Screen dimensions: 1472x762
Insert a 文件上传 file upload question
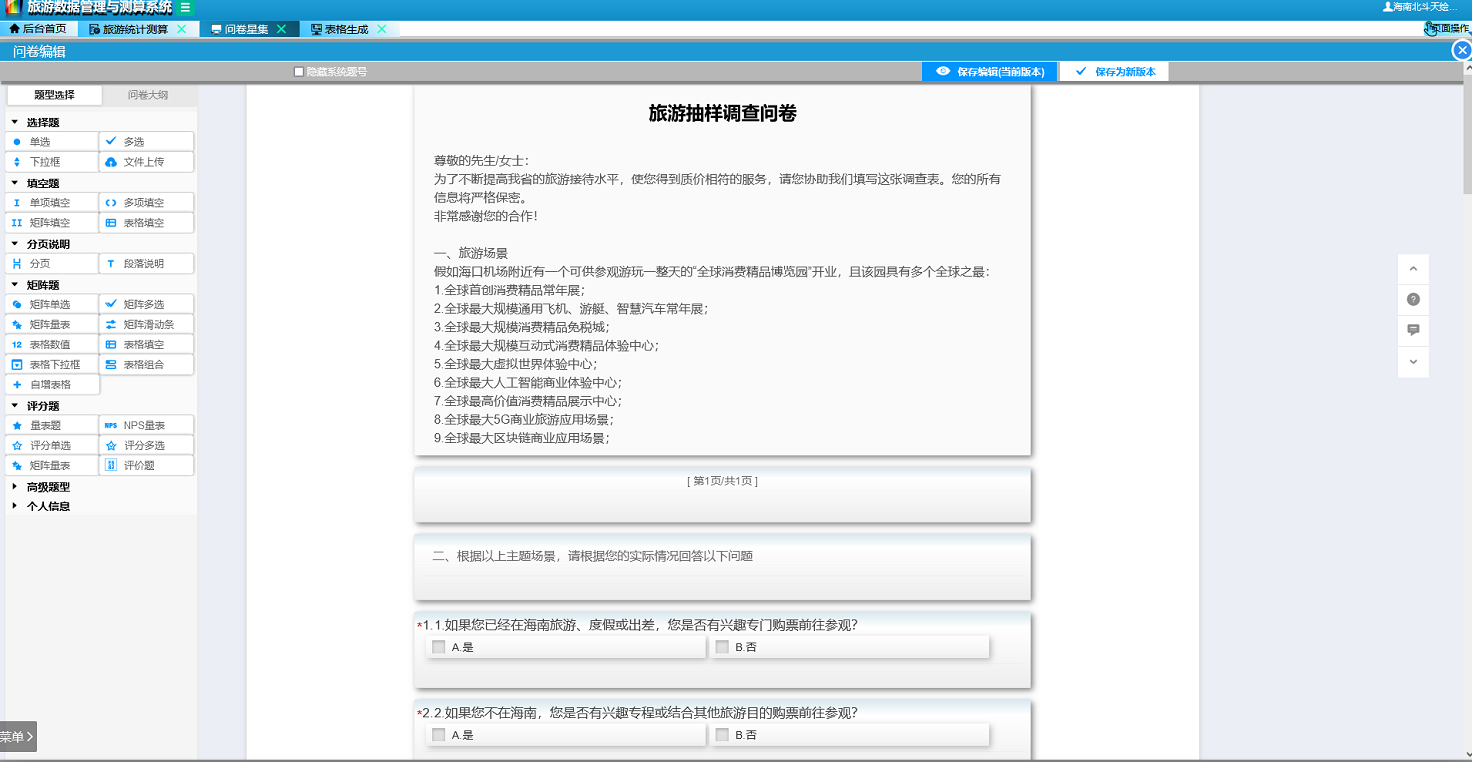[x=146, y=161]
